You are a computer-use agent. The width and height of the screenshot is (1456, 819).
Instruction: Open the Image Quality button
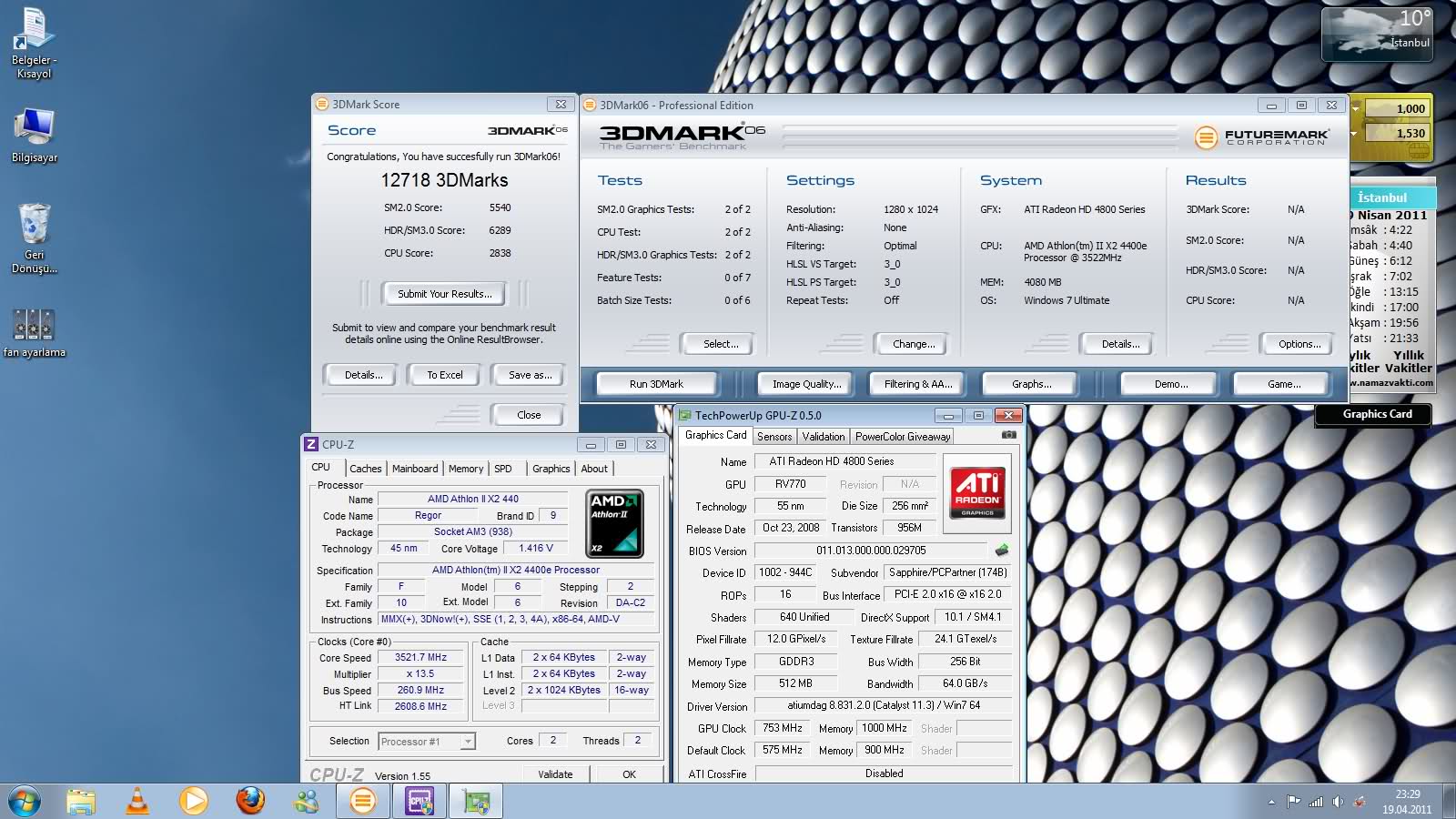[x=807, y=384]
